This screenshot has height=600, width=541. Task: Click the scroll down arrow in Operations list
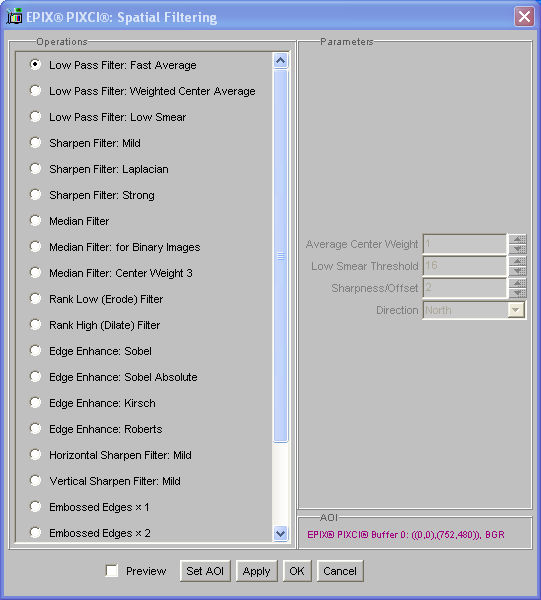click(x=280, y=533)
